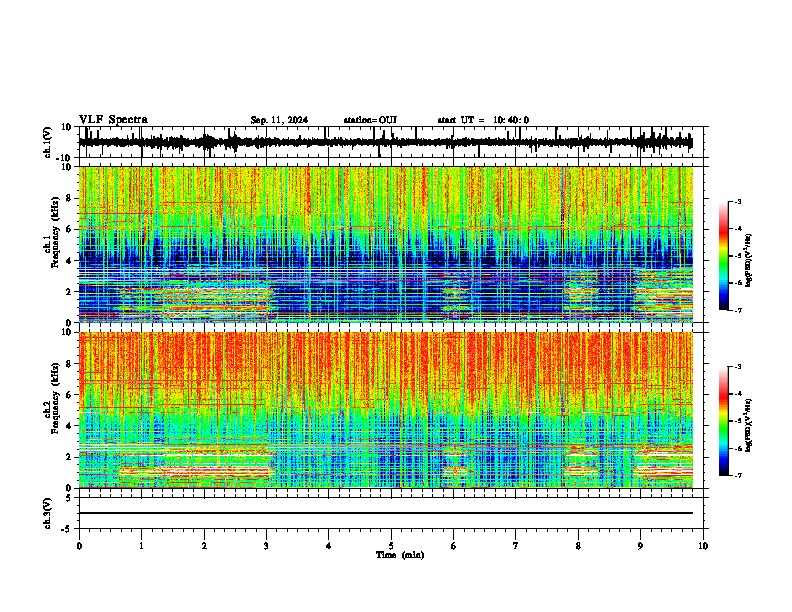This screenshot has height=612, width=792.
Task: Click the ch.2 spectrogram color bar
Action: point(724,421)
